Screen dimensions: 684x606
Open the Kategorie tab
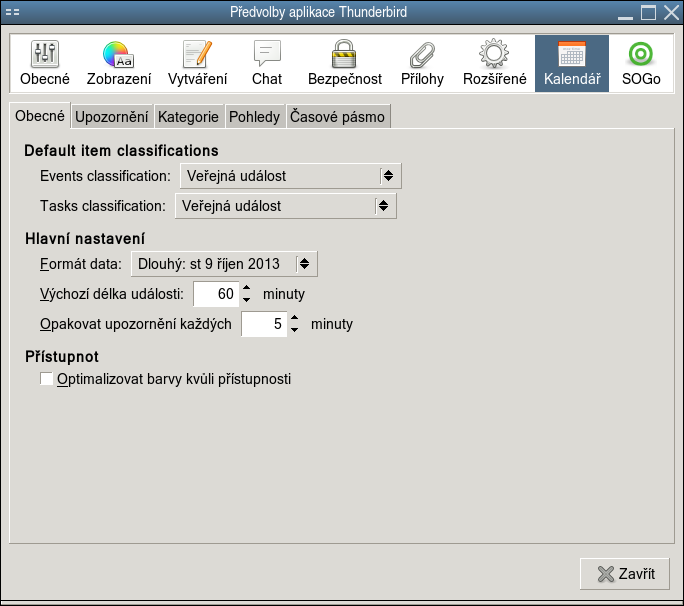[x=188, y=117]
